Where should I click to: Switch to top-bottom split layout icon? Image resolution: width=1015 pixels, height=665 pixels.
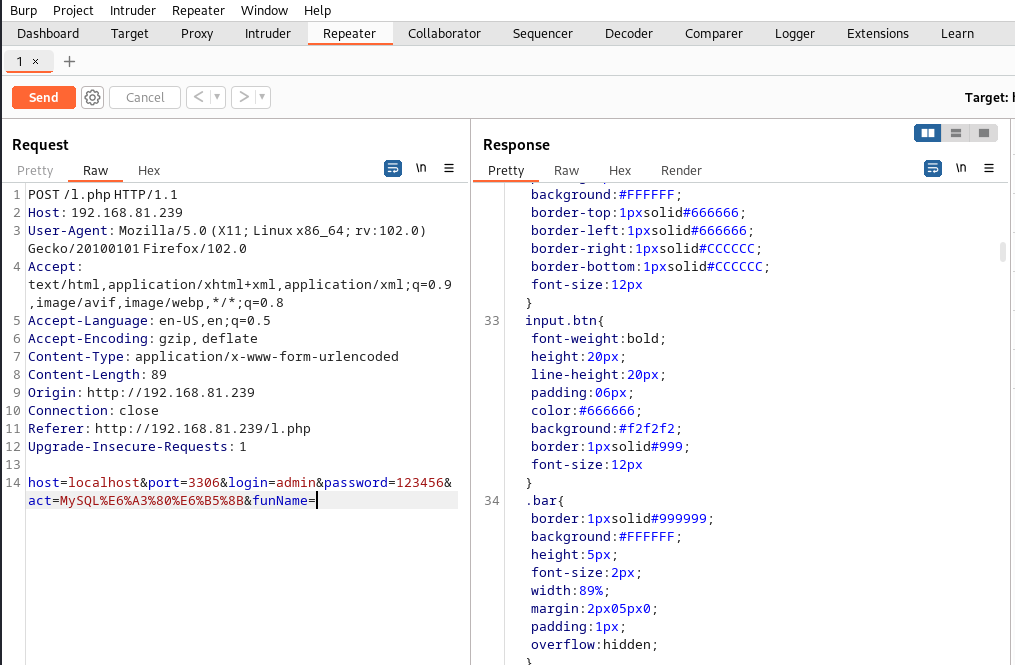coord(956,133)
